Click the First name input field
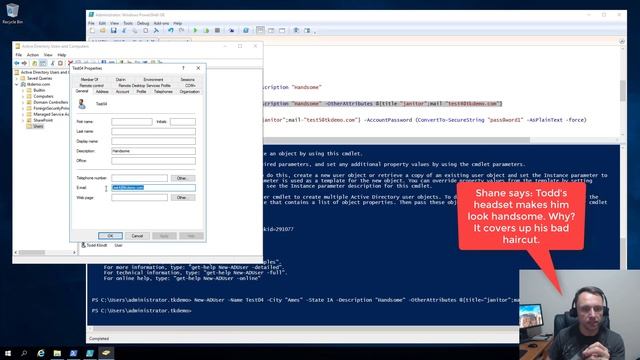 coord(132,122)
